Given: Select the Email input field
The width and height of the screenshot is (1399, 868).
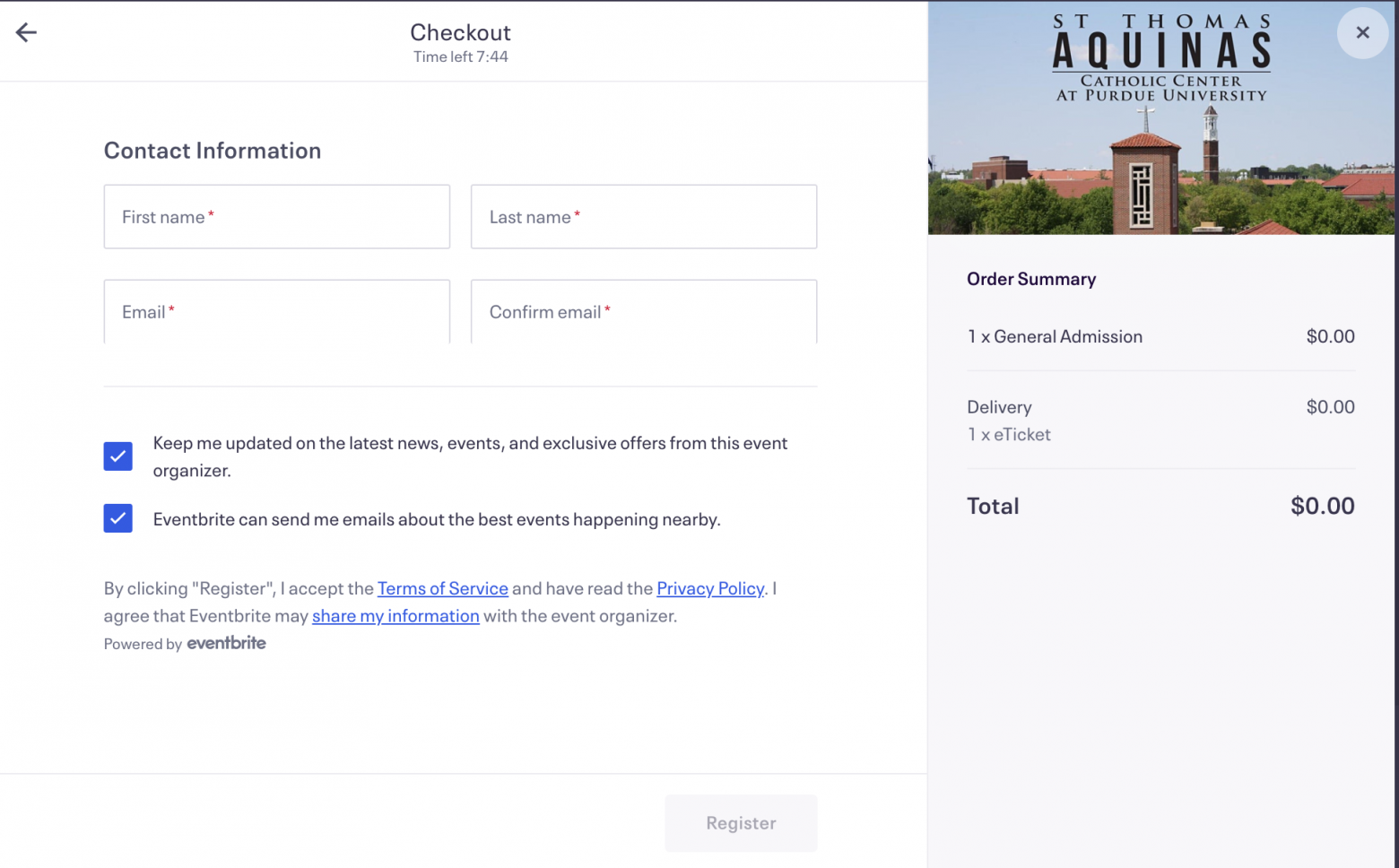Looking at the screenshot, I should pyautogui.click(x=277, y=311).
